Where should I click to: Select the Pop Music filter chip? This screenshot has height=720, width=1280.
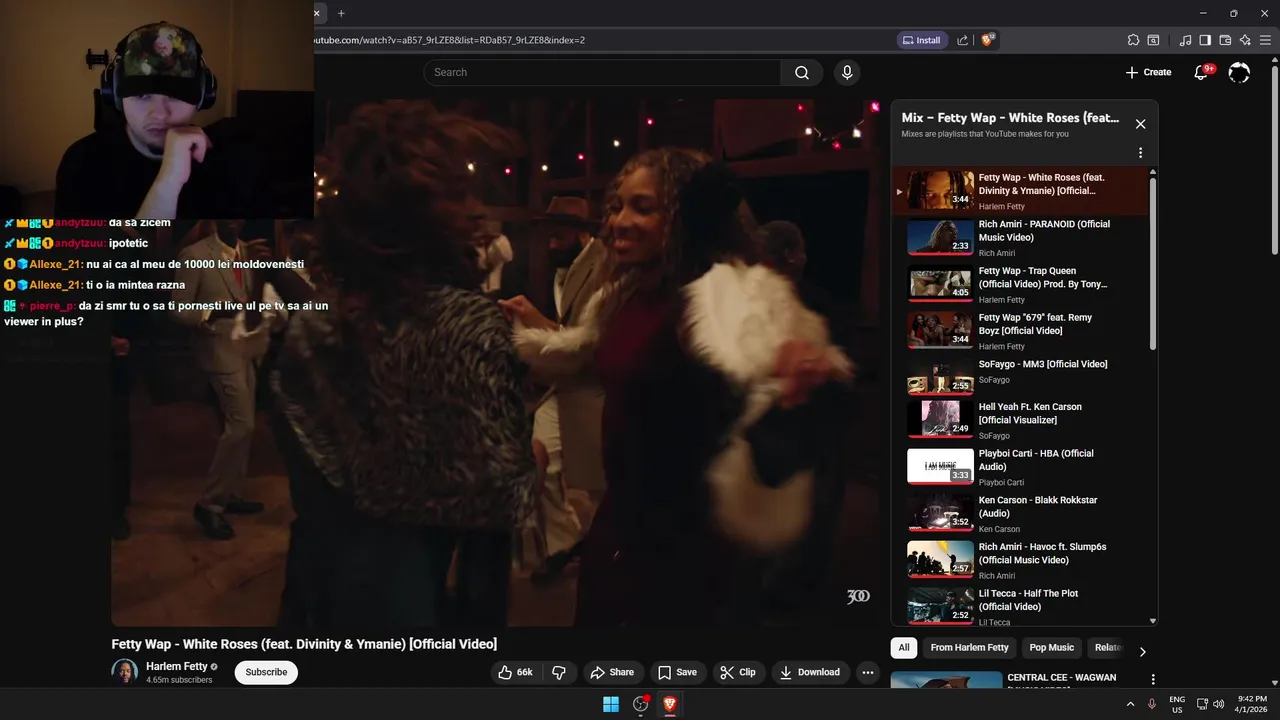[1052, 648]
